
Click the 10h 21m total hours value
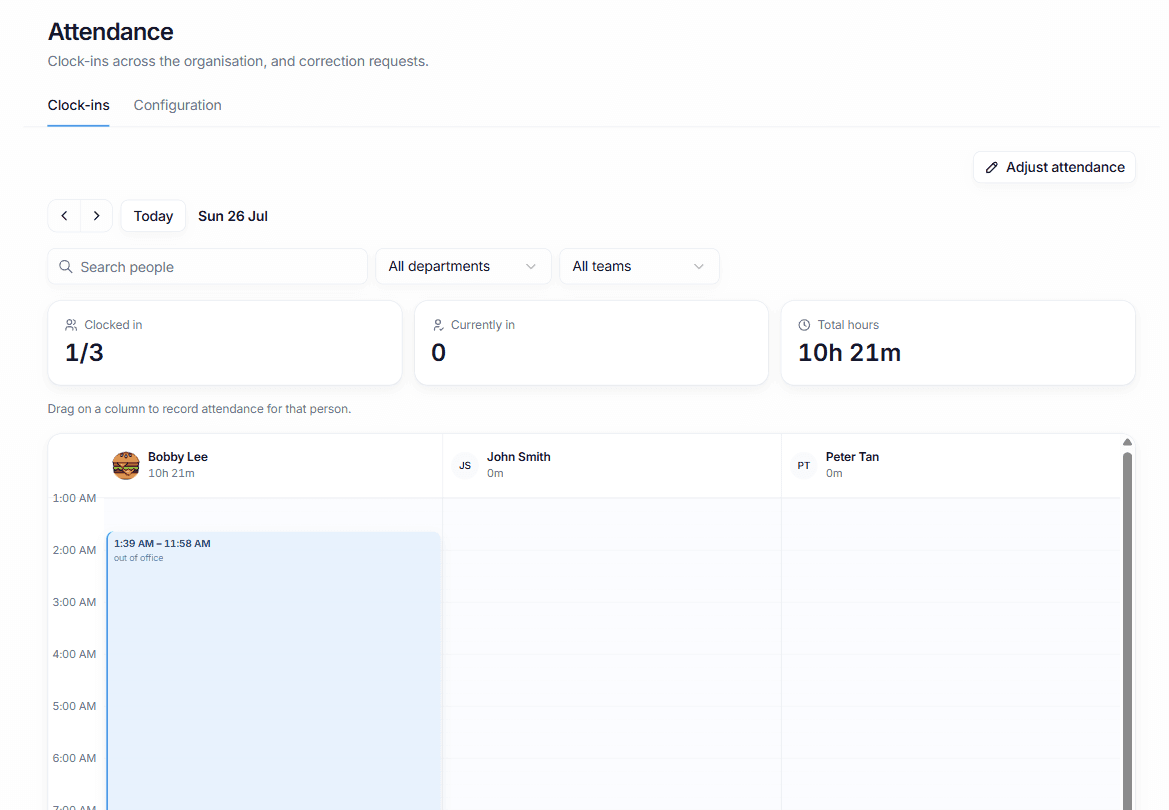(849, 352)
